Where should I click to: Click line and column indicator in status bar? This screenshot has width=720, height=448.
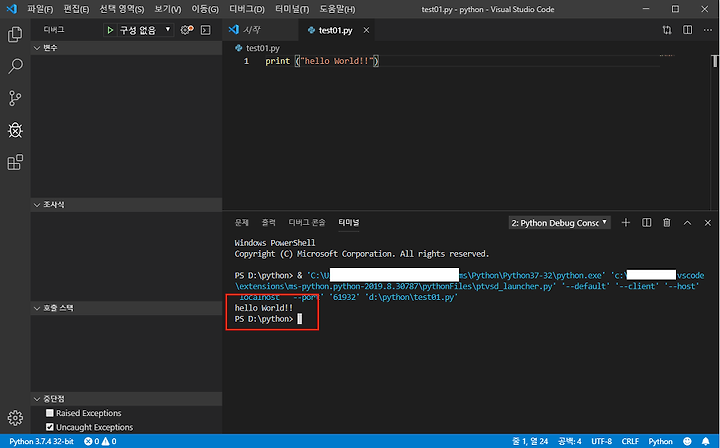pyautogui.click(x=530, y=442)
